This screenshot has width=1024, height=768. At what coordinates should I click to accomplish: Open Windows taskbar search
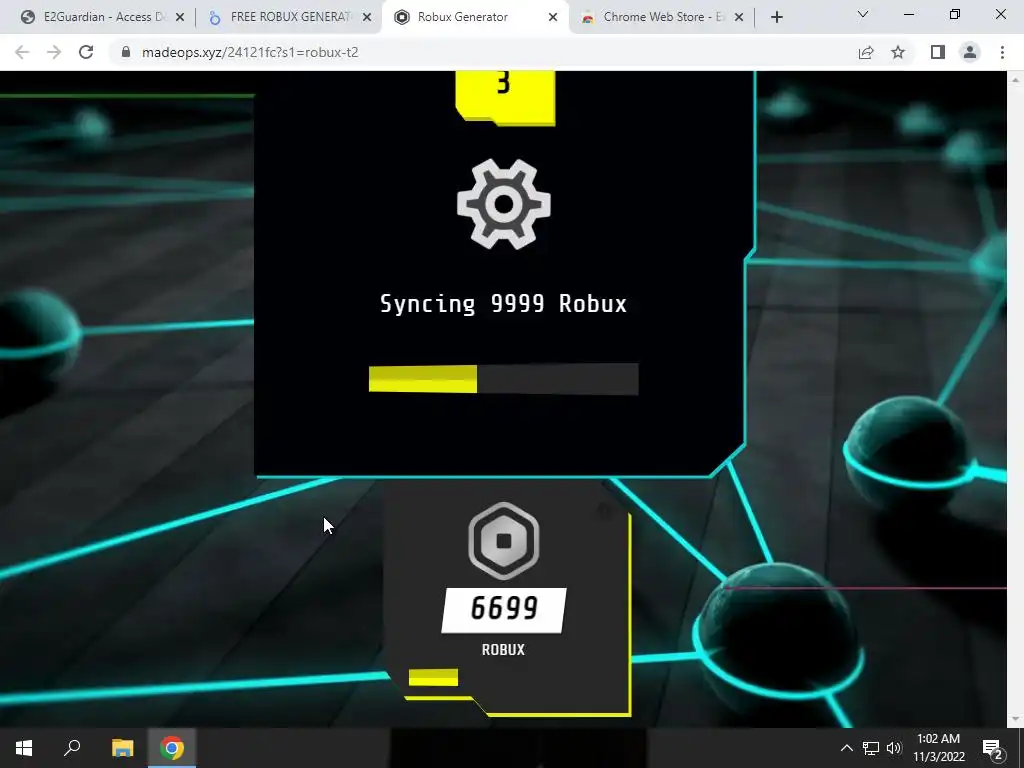[72, 748]
